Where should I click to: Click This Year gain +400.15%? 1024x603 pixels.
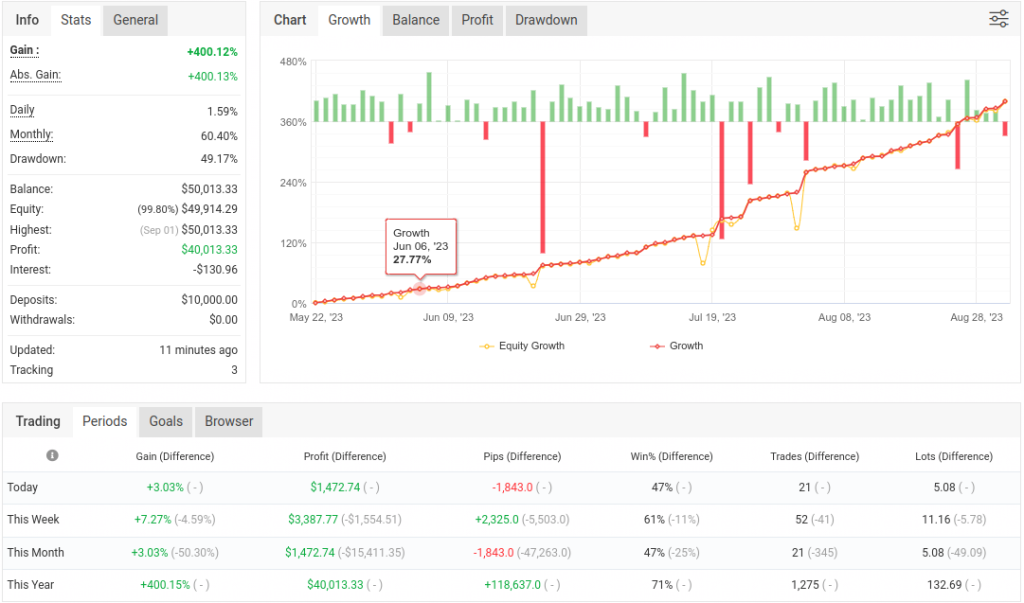[x=165, y=585]
